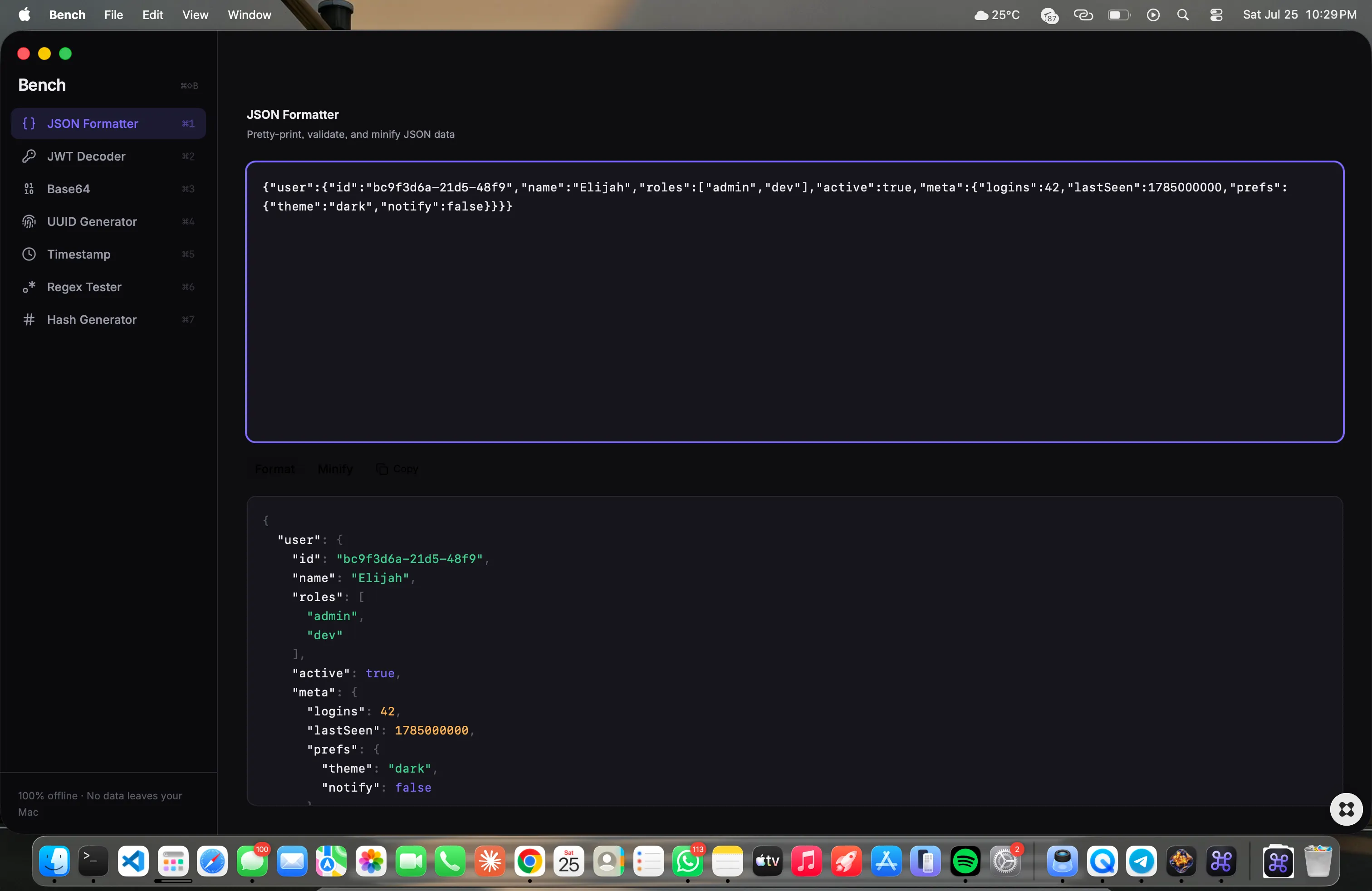Click the Timestamp clock icon
The width and height of the screenshot is (1372, 891).
(29, 254)
